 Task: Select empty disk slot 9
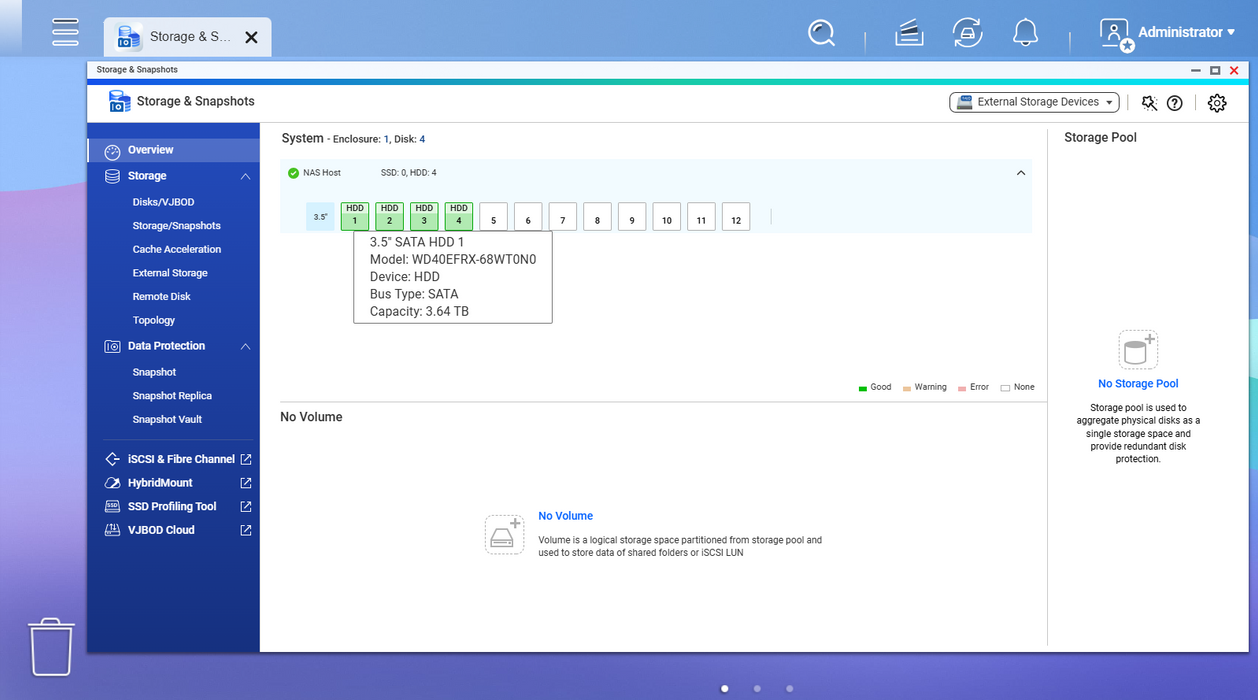[x=632, y=216]
